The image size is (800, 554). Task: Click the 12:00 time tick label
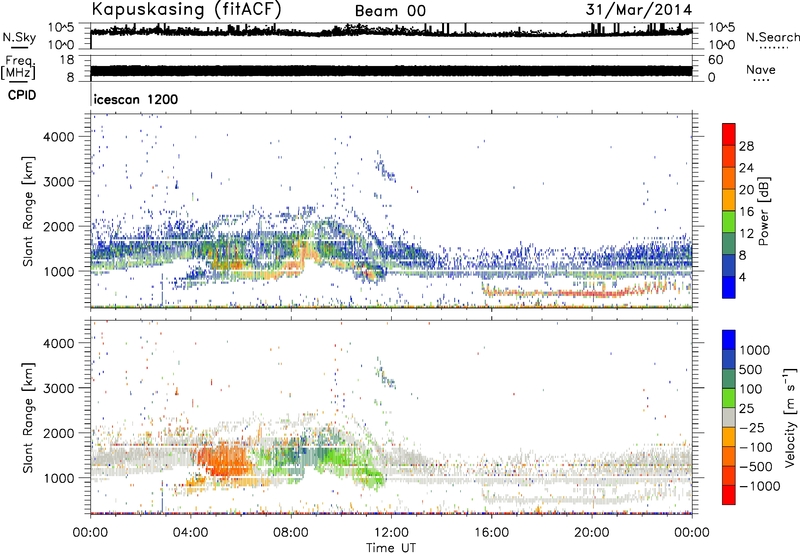(391, 533)
